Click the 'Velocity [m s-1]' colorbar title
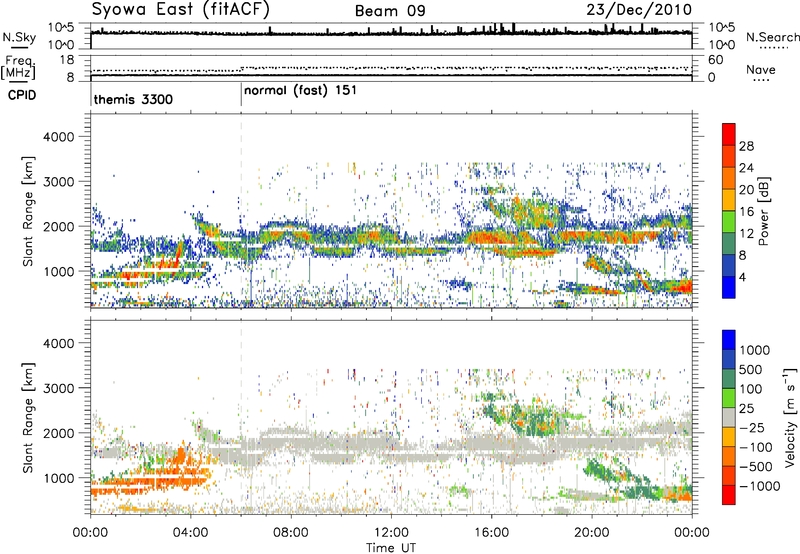 (x=790, y=417)
